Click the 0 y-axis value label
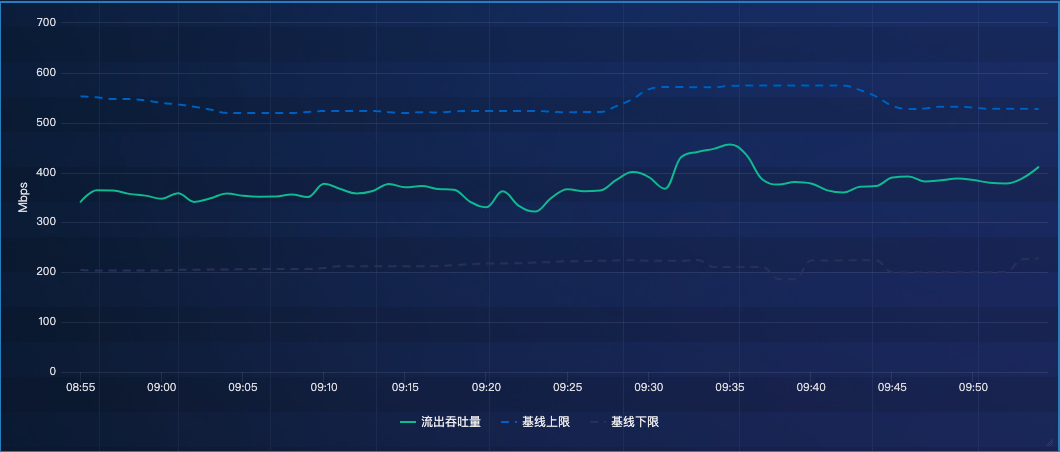 (52, 372)
